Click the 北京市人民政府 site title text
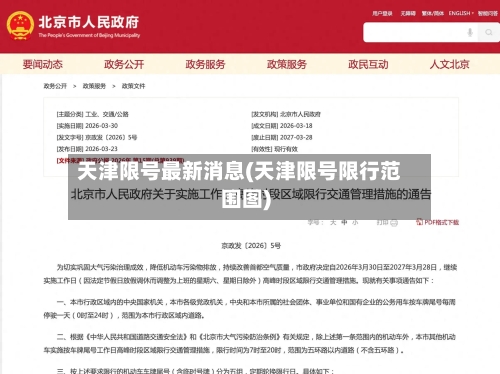500x374 pixels. tap(89, 22)
